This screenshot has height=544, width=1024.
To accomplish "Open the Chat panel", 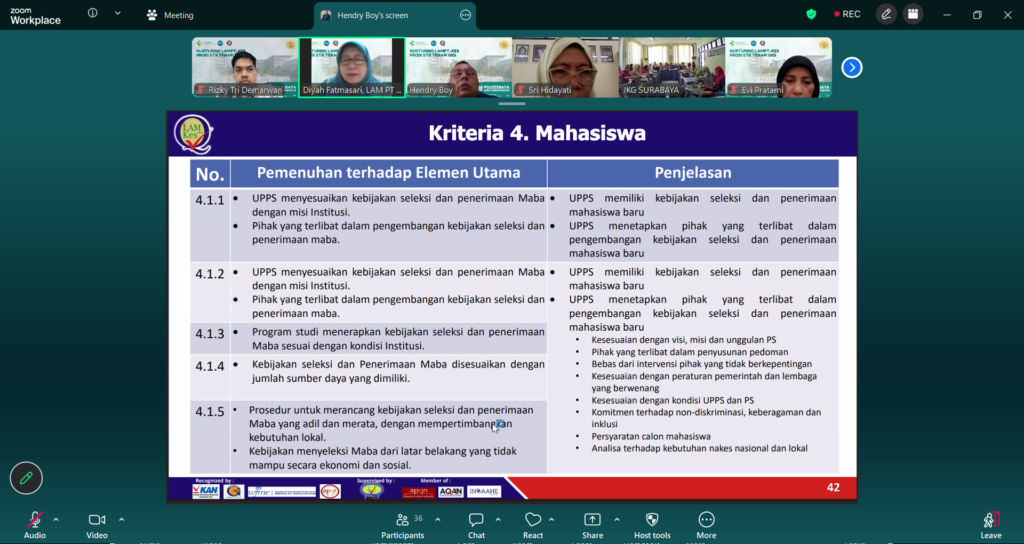I will point(476,525).
